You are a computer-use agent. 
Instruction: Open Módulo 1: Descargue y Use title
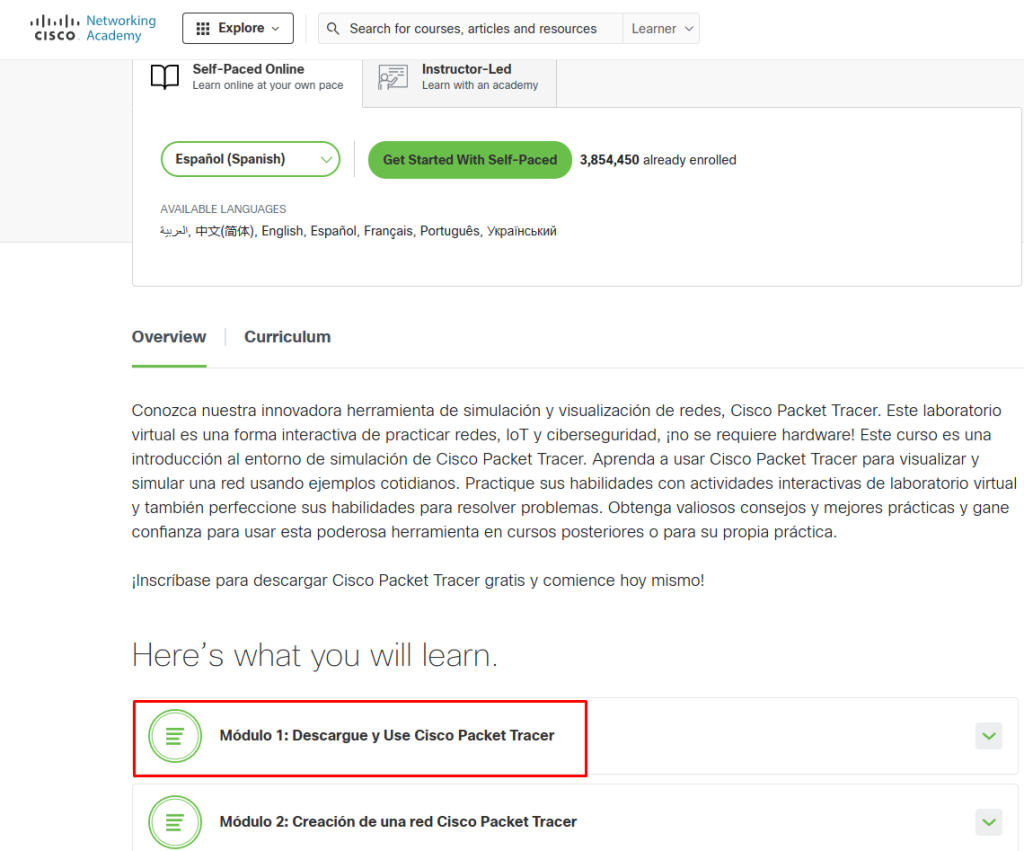click(387, 736)
